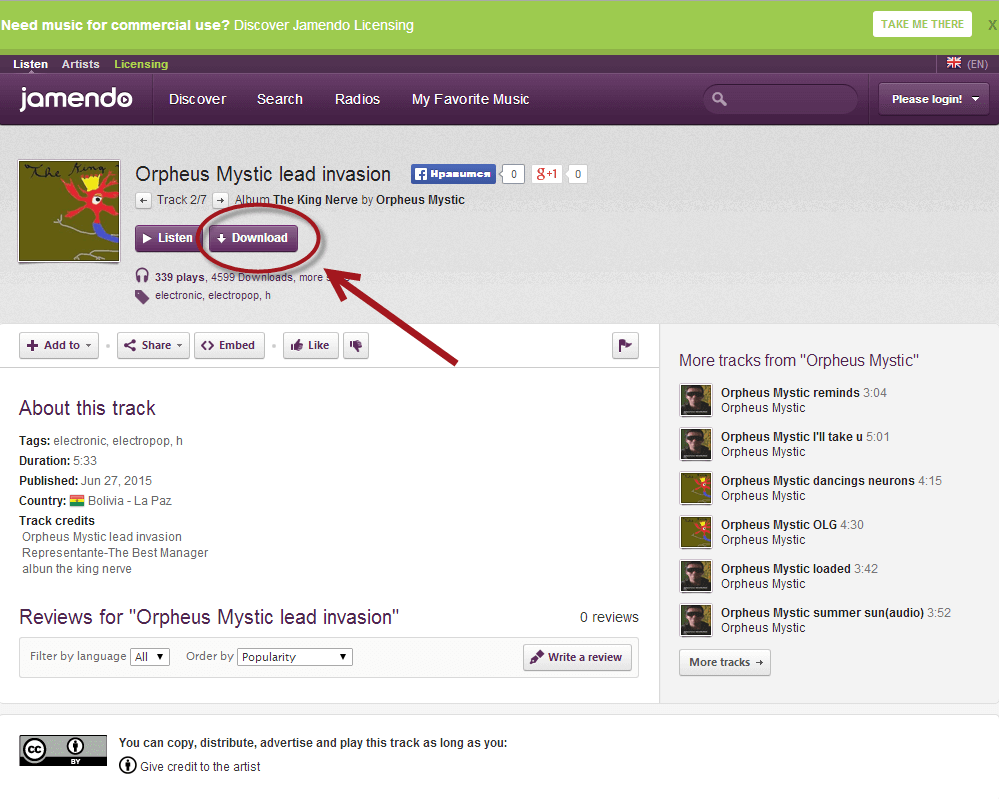Screen dimensions: 999x799
Task: Click the More tracks button
Action: (x=725, y=663)
